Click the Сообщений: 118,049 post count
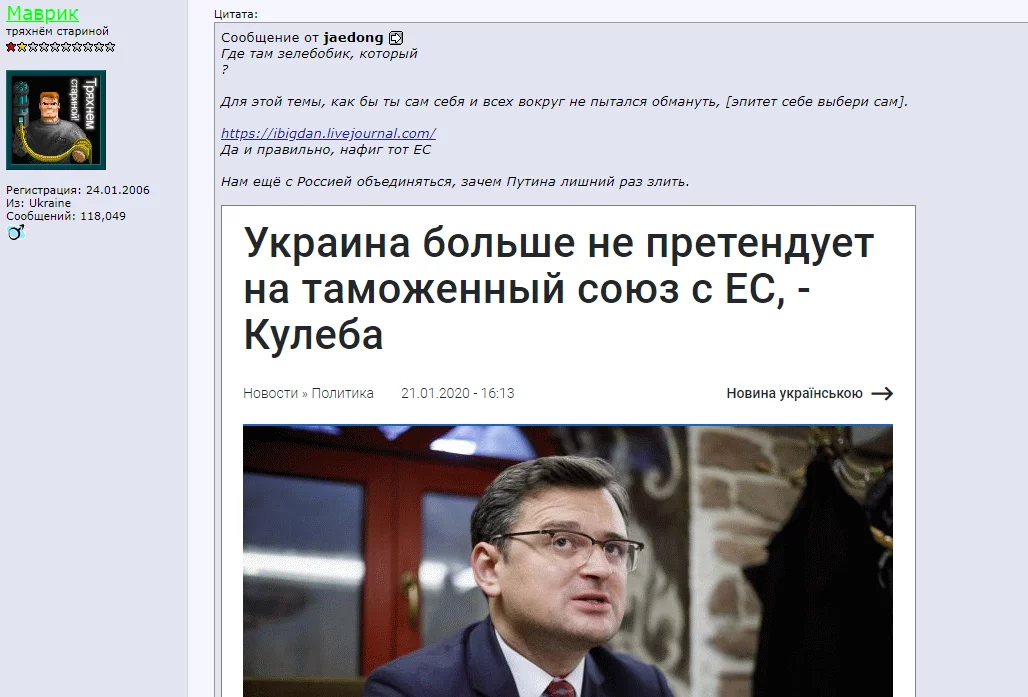Screen dimensions: 1028x697 tap(66, 216)
